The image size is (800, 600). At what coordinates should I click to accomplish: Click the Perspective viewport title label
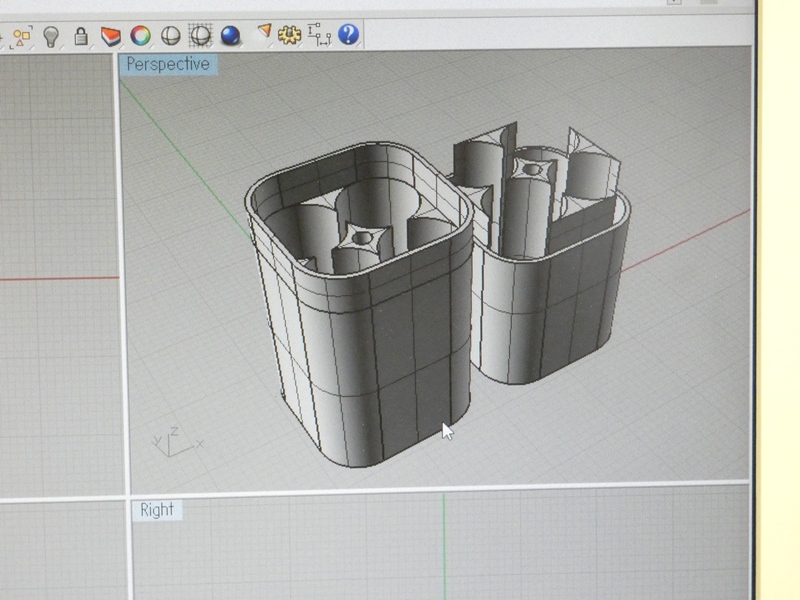click(168, 64)
